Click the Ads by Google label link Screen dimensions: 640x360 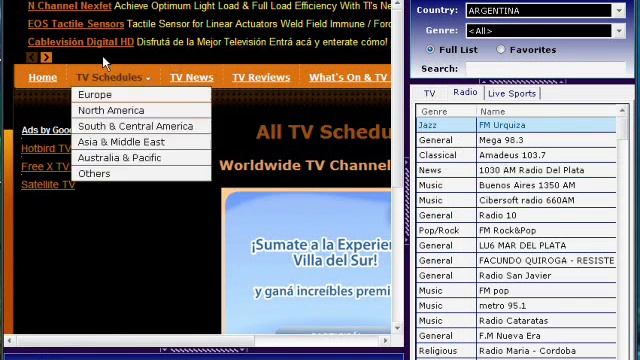[x=47, y=130]
